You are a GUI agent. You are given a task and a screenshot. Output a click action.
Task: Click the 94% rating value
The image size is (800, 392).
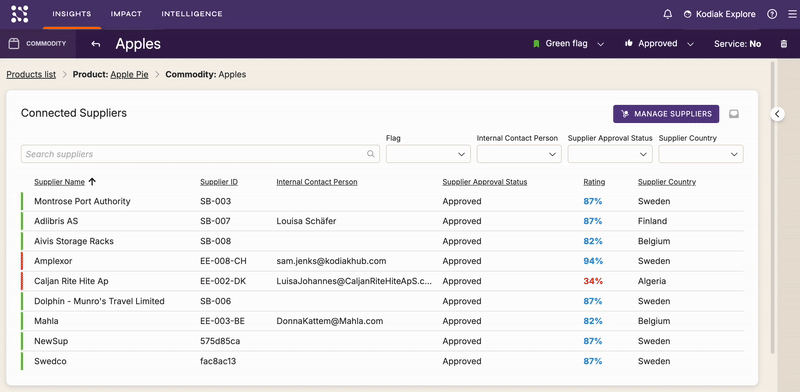point(593,261)
